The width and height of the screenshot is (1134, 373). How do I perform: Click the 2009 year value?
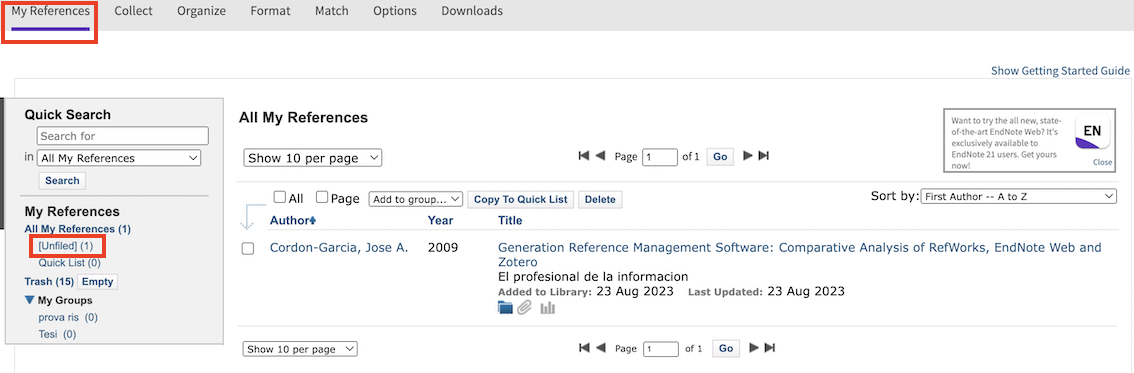443,248
